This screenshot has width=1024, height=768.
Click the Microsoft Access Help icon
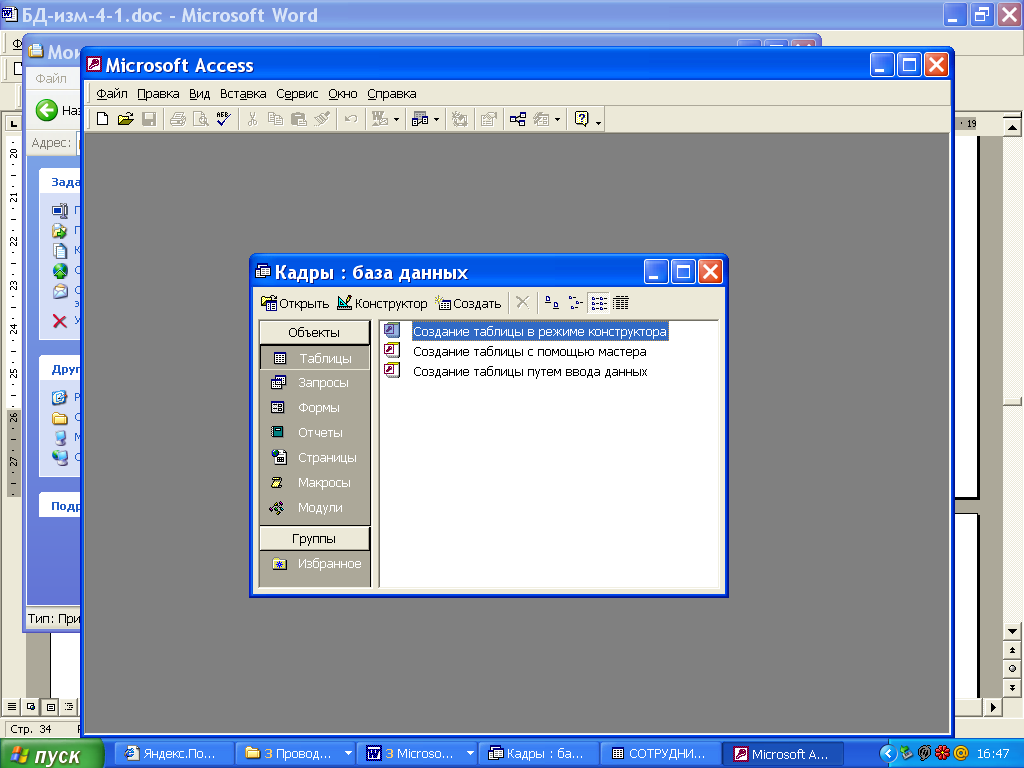[581, 119]
